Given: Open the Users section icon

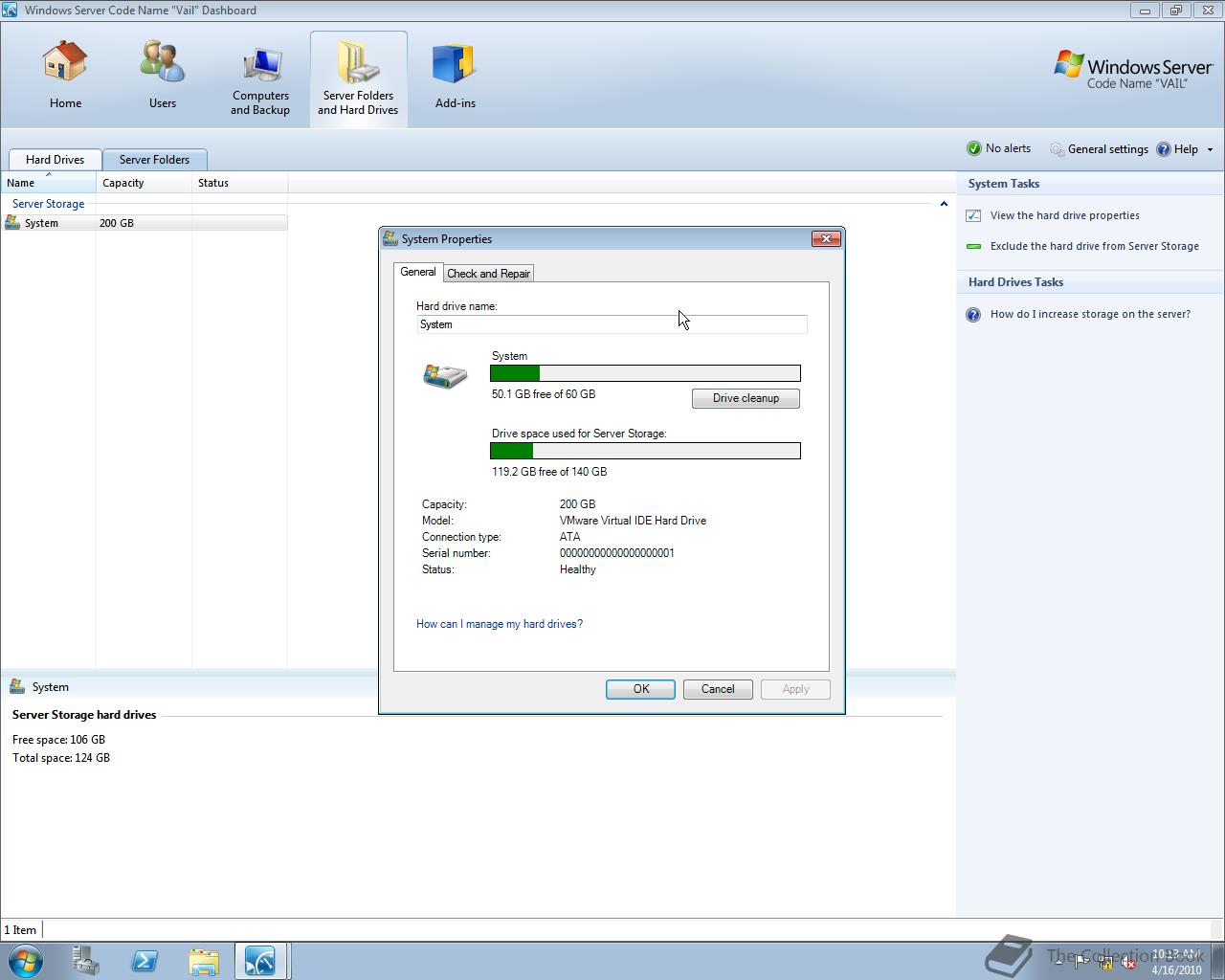Looking at the screenshot, I should click(162, 62).
